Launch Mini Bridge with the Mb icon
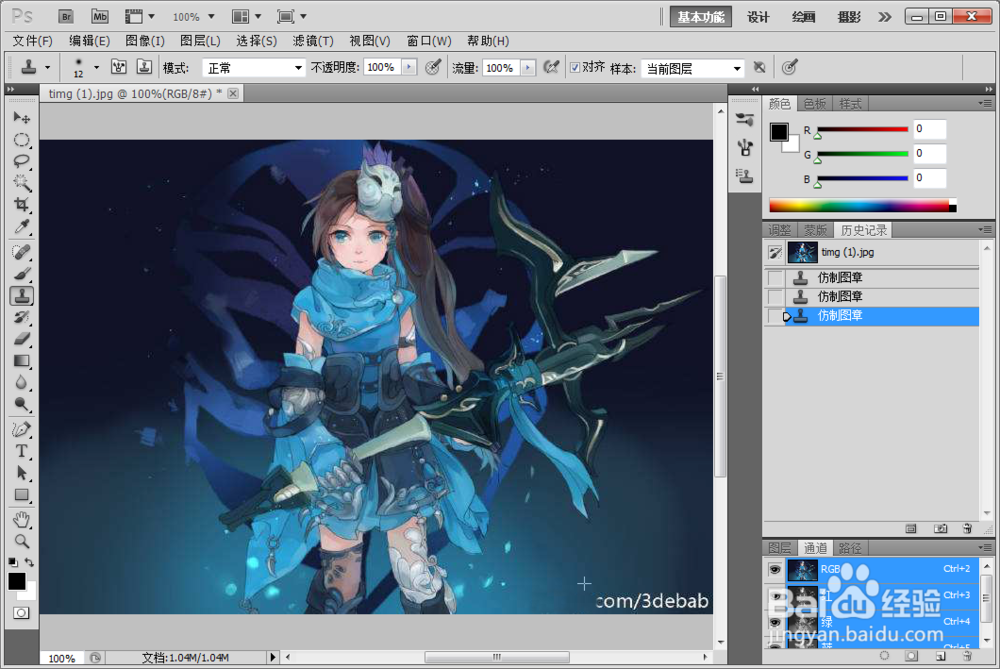Image resolution: width=1000 pixels, height=669 pixels. 99,17
